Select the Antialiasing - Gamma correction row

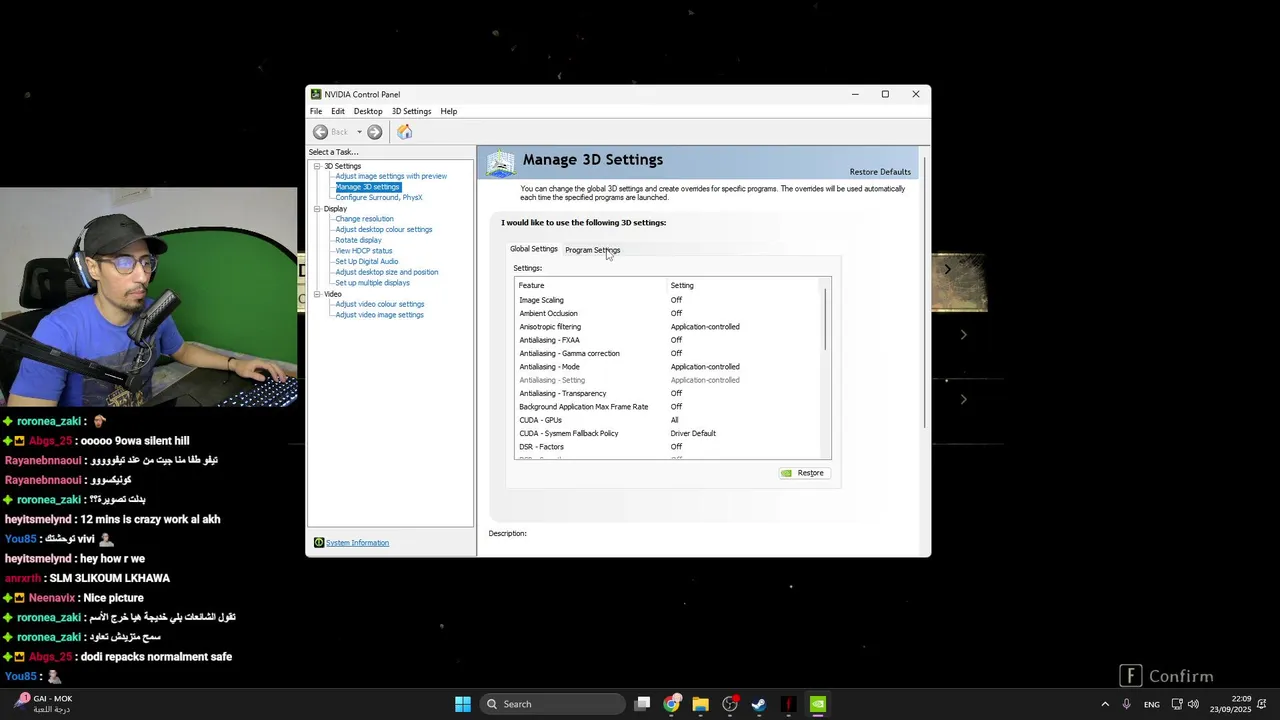coord(669,353)
